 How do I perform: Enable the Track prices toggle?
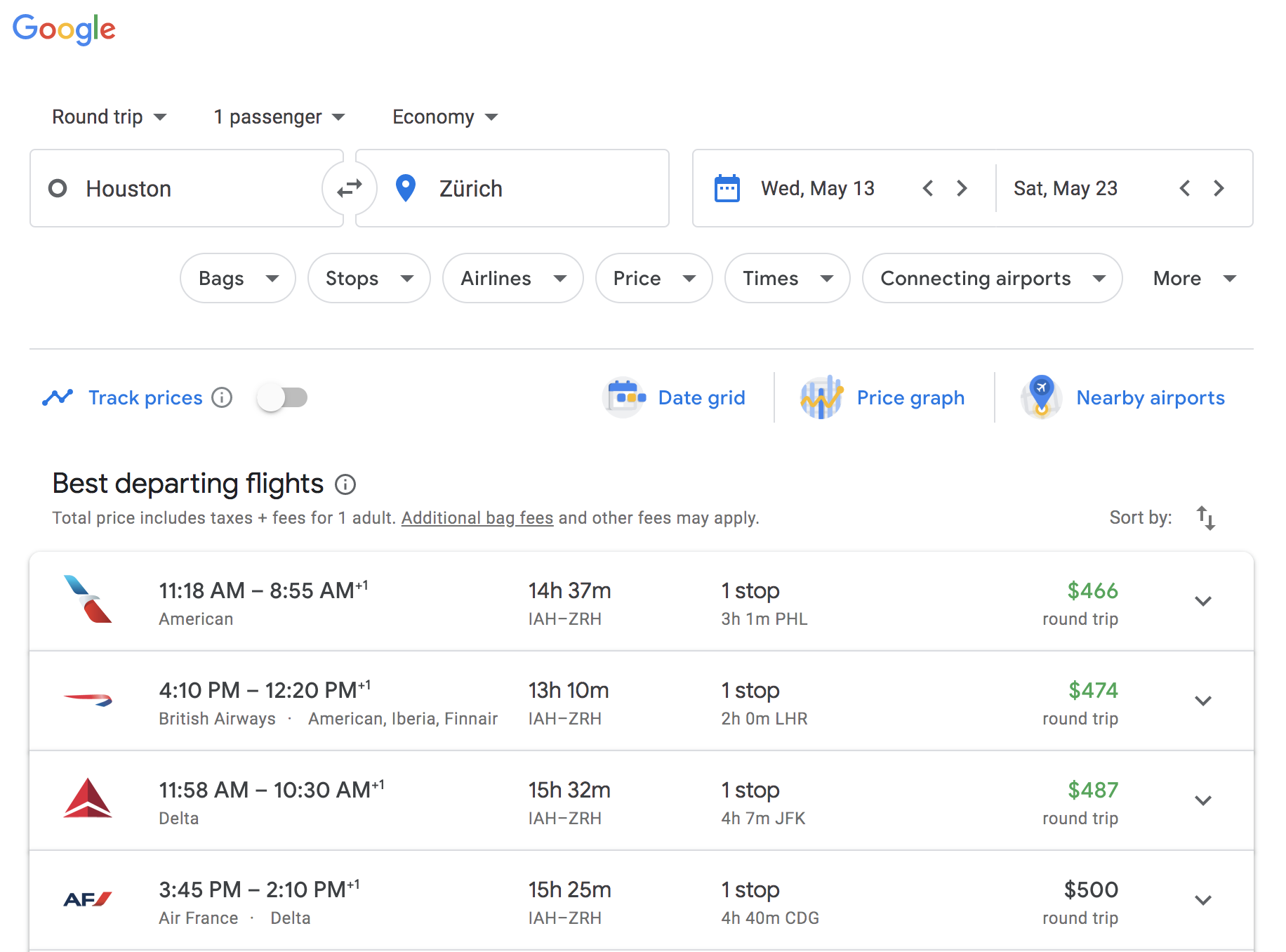(x=282, y=398)
